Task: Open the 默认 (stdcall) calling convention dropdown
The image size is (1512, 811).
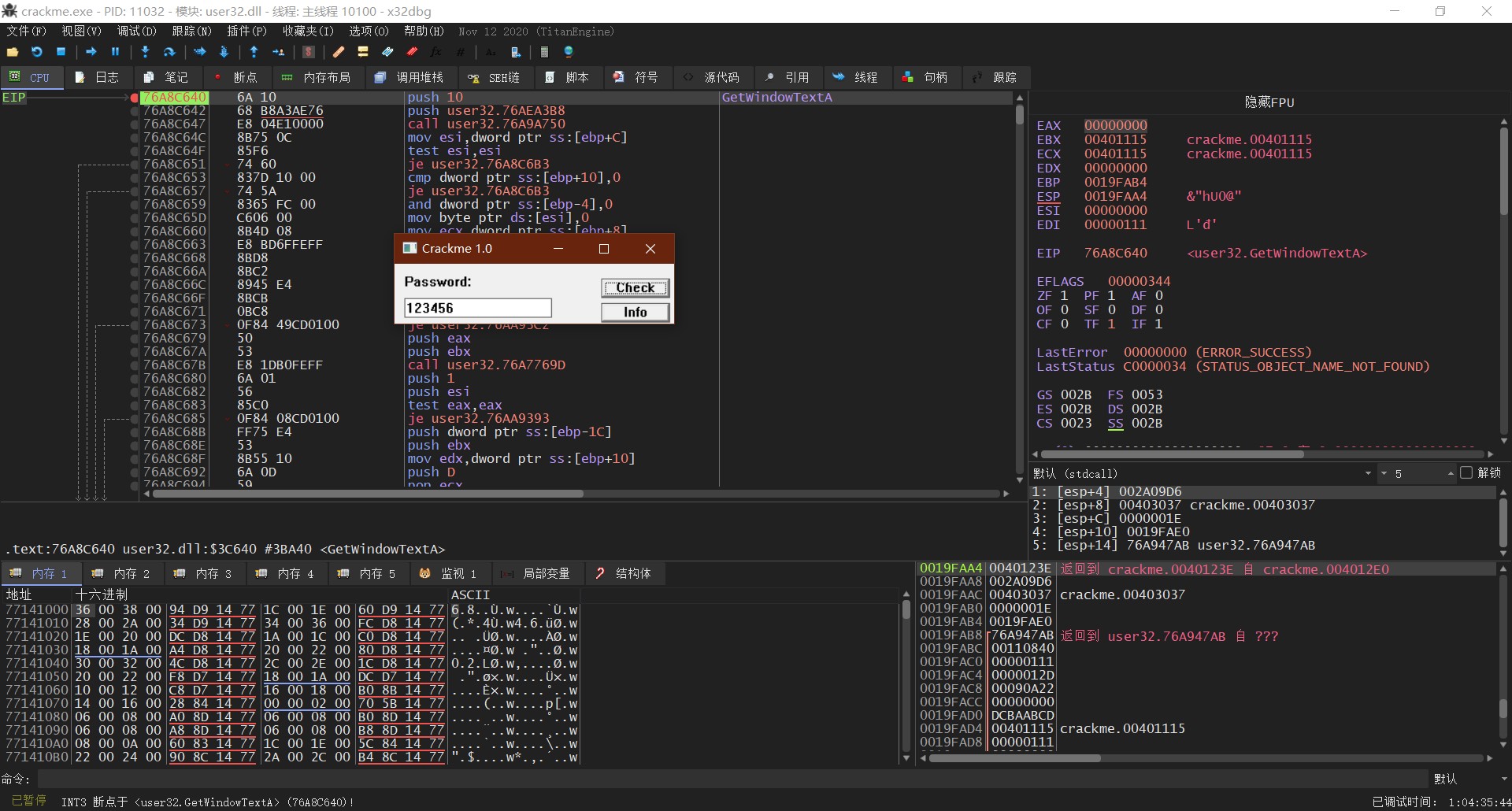Action: [1367, 473]
